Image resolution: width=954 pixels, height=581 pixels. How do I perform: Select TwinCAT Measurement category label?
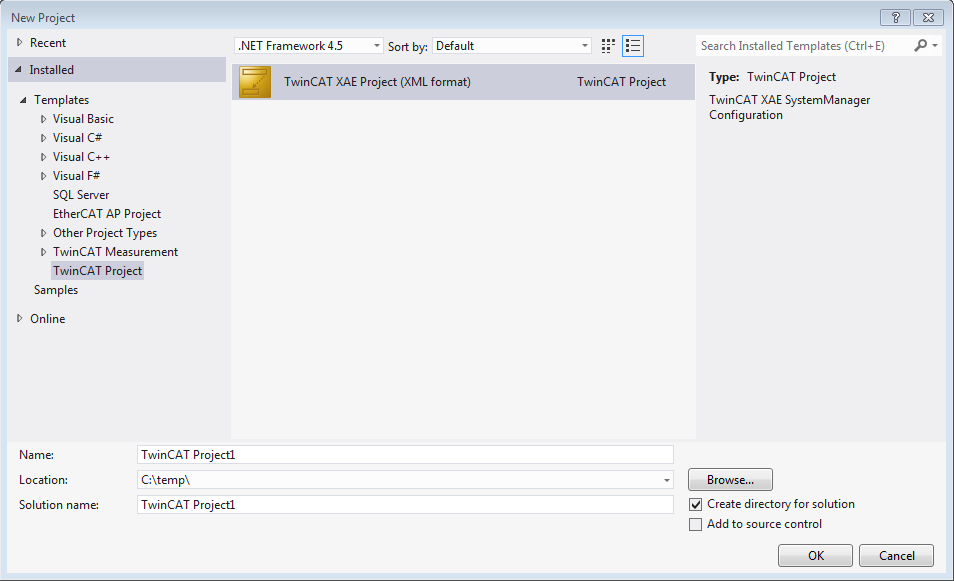116,251
